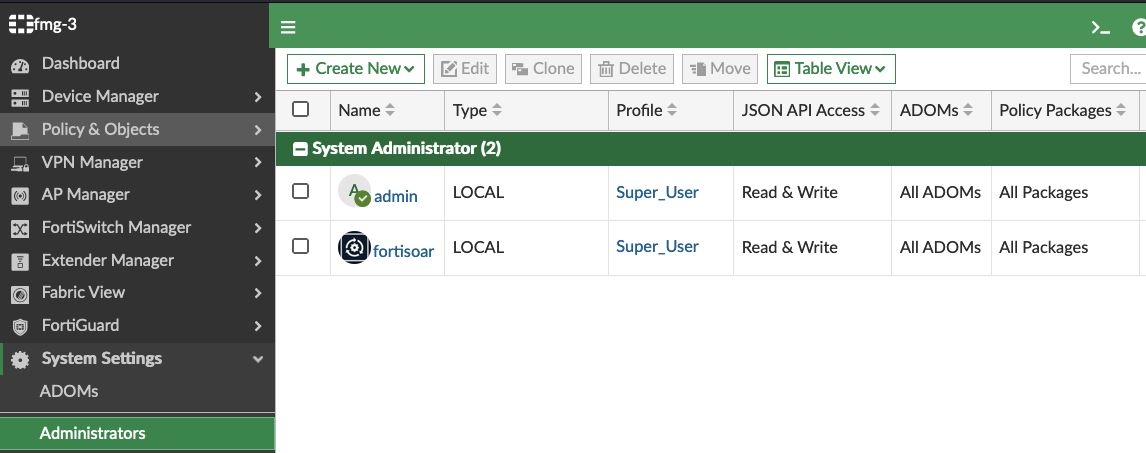Check the admin row checkbox
The image size is (1146, 453).
300,191
